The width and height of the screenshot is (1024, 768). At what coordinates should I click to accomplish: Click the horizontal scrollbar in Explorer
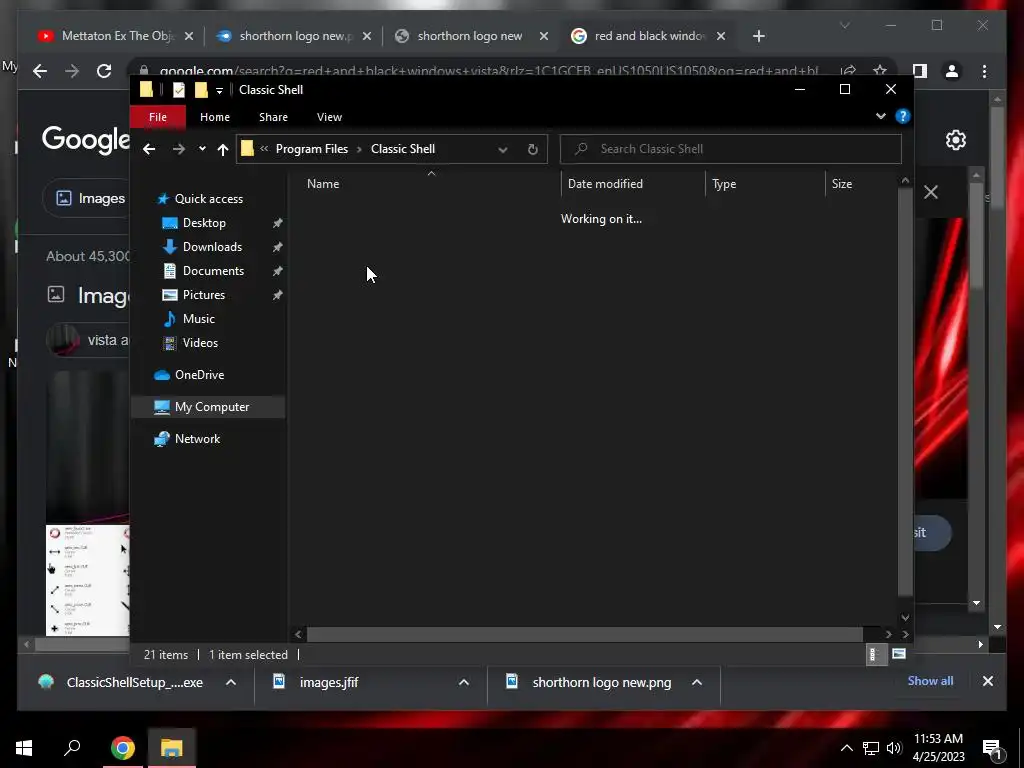tap(584, 634)
